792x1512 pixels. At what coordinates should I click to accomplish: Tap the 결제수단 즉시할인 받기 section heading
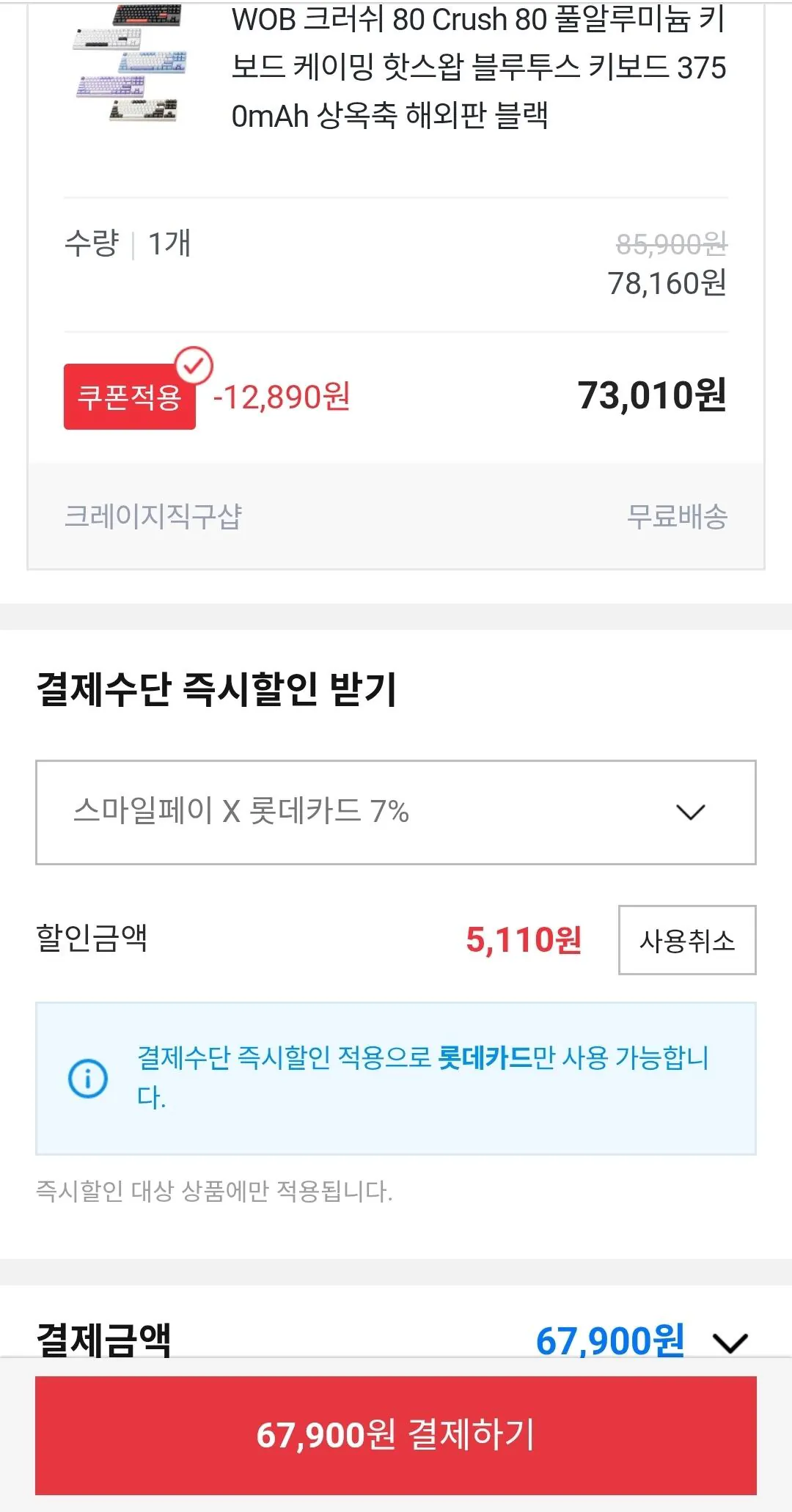click(217, 689)
